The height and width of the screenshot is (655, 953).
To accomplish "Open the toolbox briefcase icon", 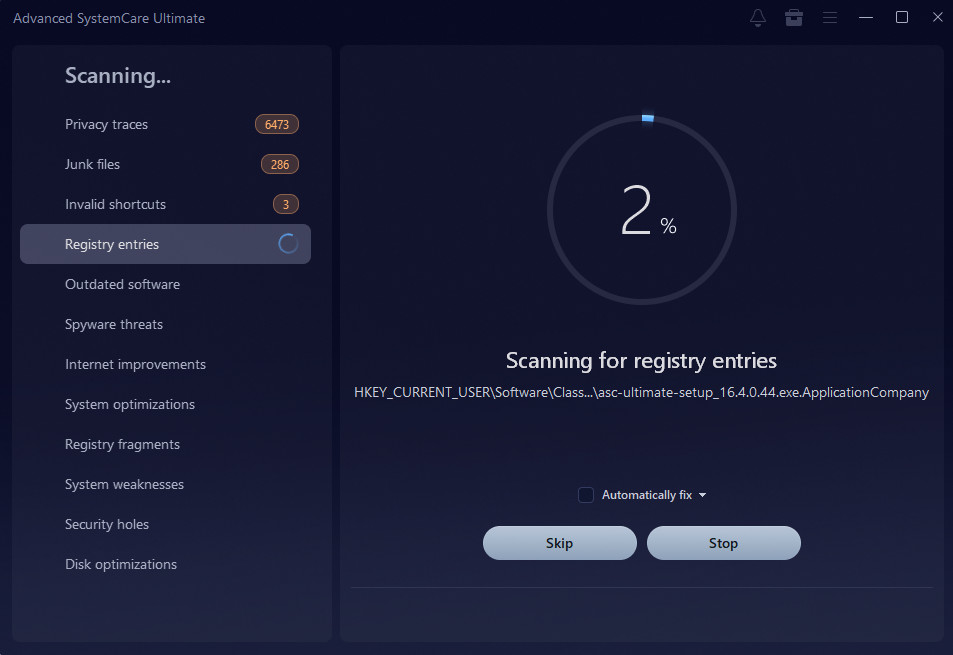I will [x=794, y=18].
